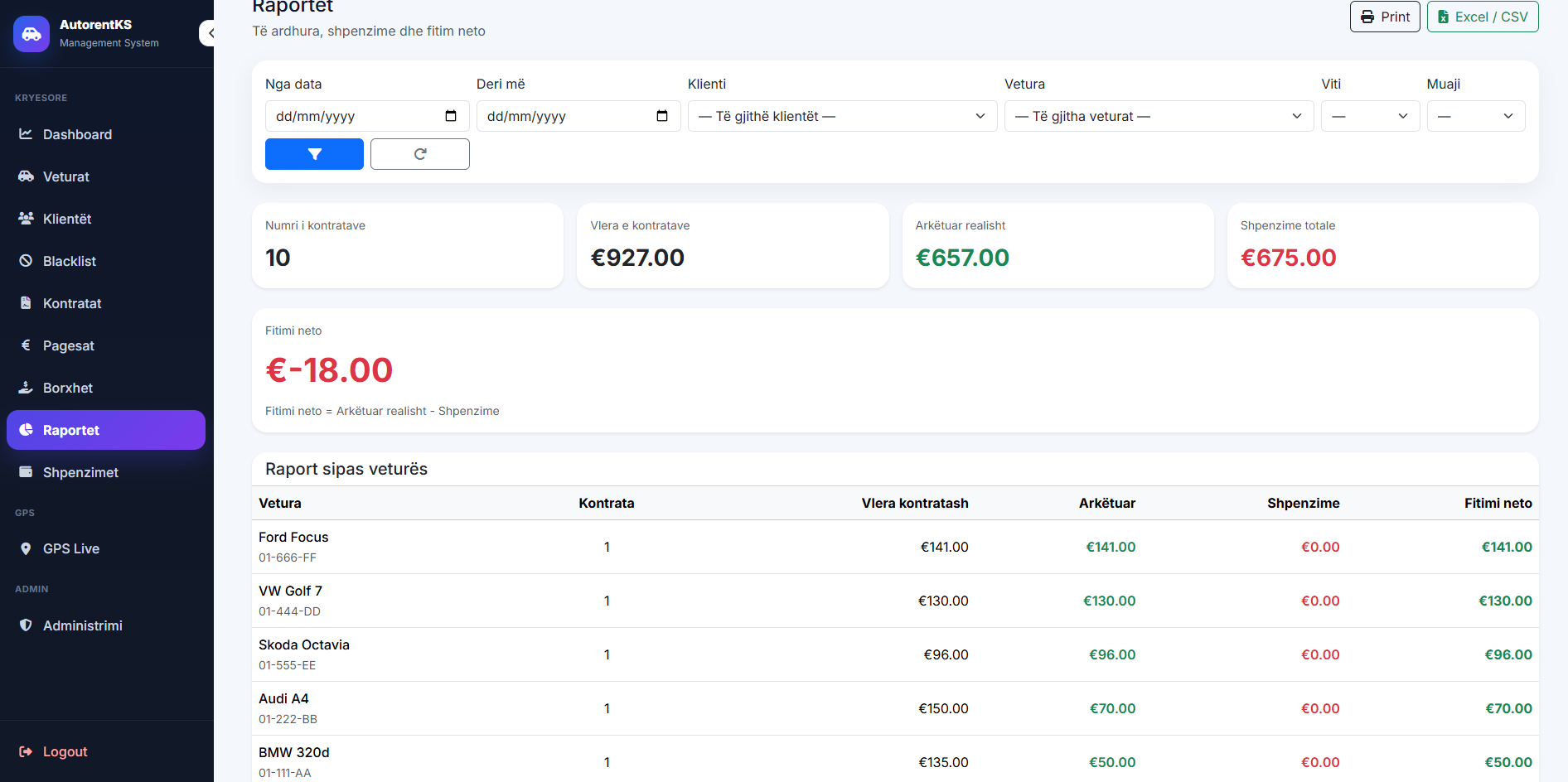This screenshot has width=1568, height=782.
Task: Click the Blacklist ban icon
Action: [26, 261]
